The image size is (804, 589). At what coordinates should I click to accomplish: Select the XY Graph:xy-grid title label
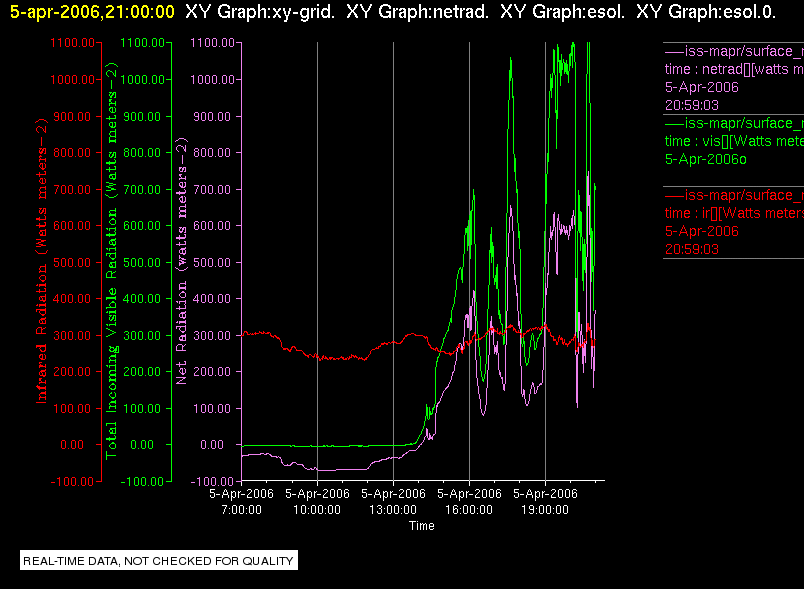click(259, 12)
